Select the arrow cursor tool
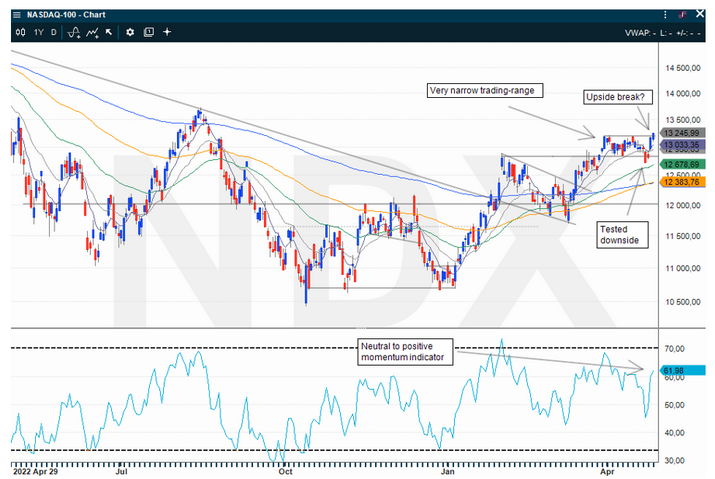Screen dimensions: 715x479 click(x=109, y=32)
